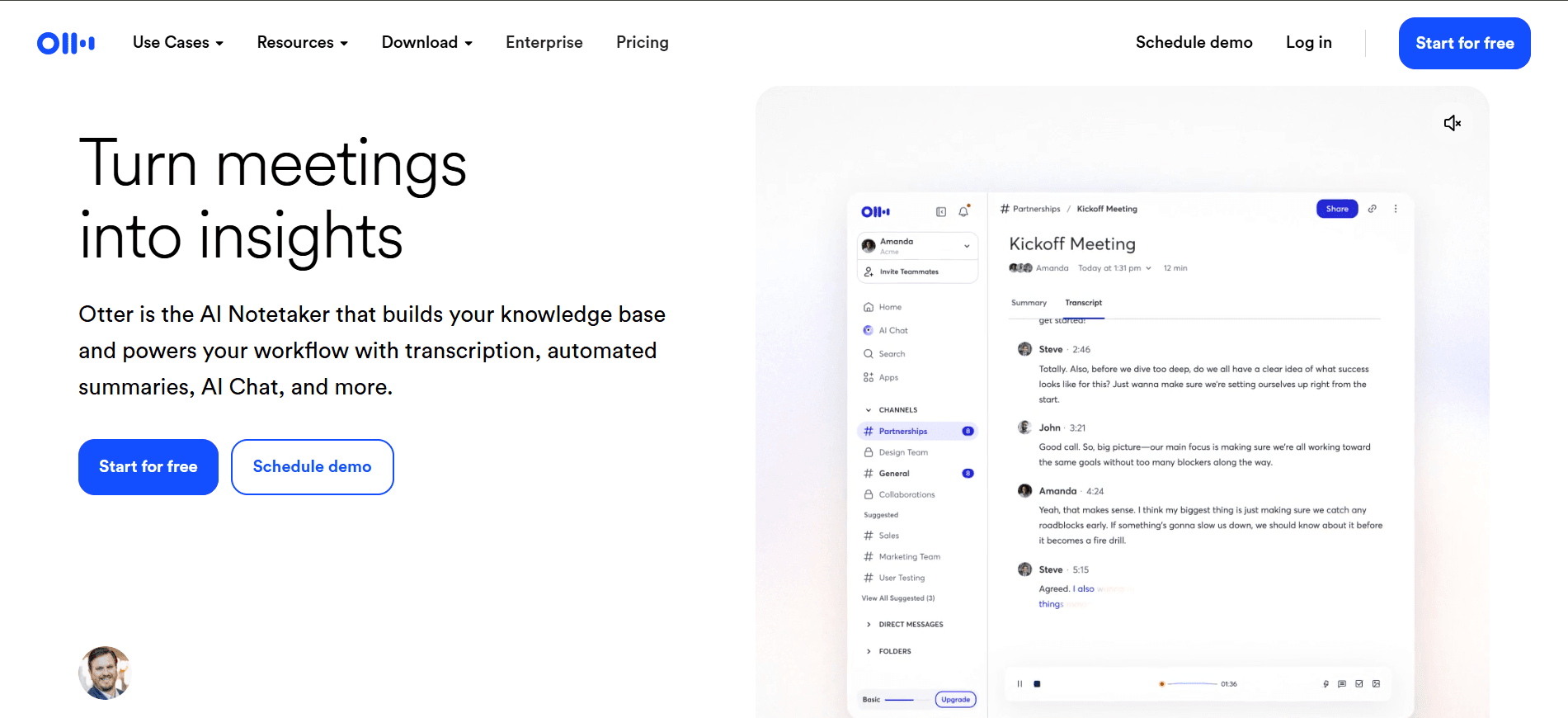Copy the meeting link using the chain icon
The width and height of the screenshot is (1568, 718).
pos(1373,209)
